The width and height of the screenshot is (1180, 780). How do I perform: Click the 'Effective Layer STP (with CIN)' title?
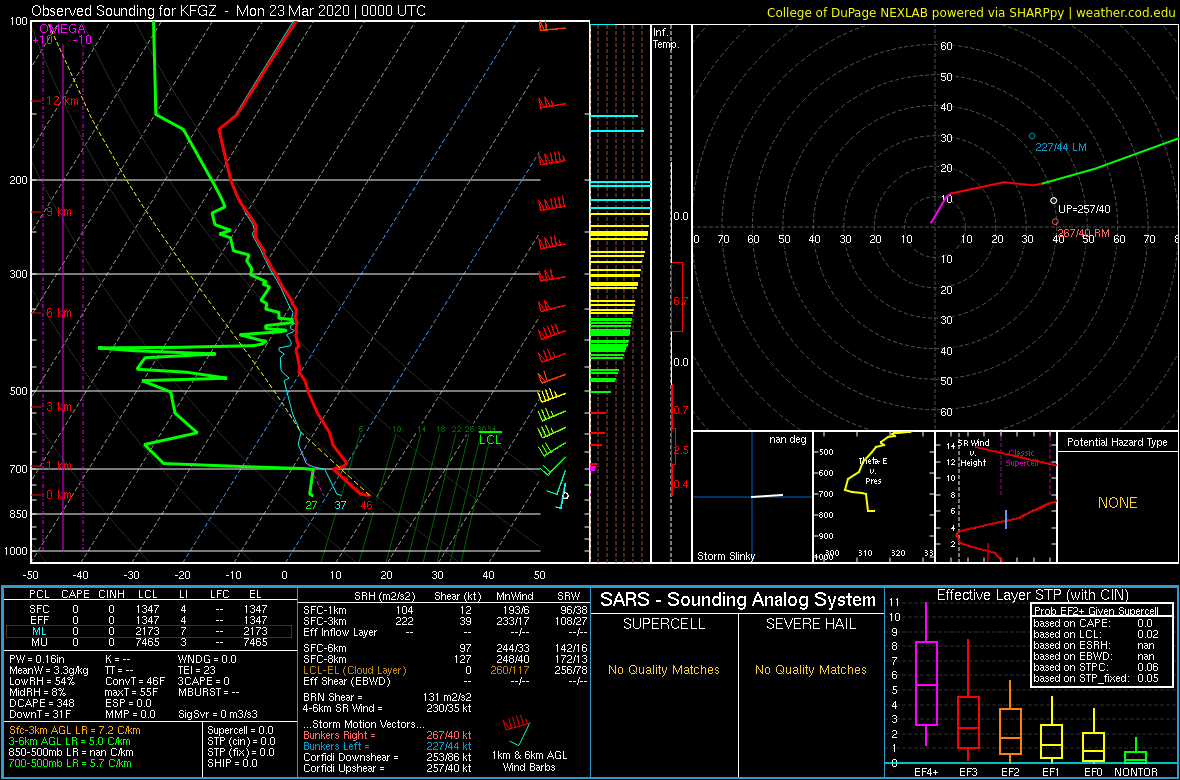[1032, 595]
